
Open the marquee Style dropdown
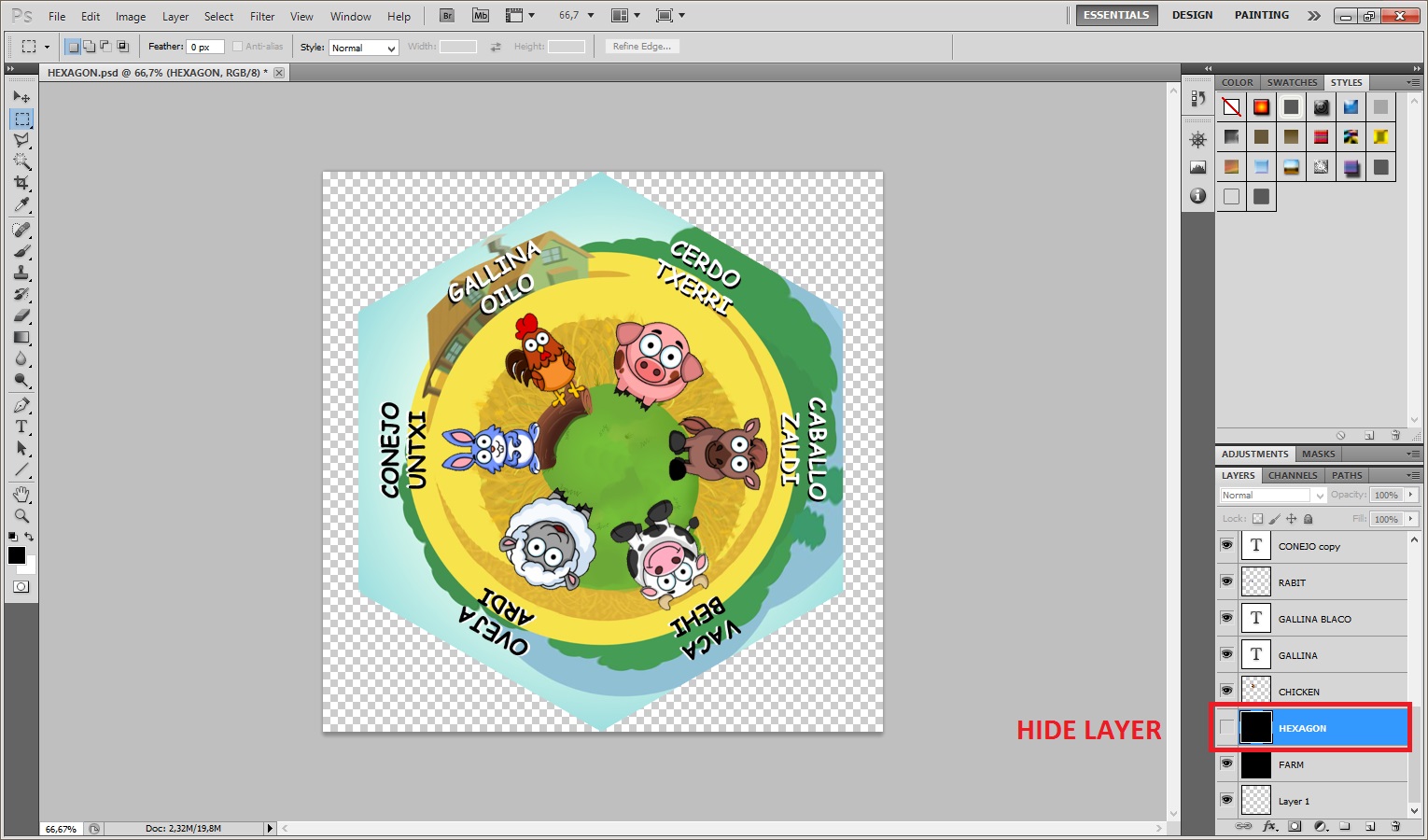(x=364, y=48)
